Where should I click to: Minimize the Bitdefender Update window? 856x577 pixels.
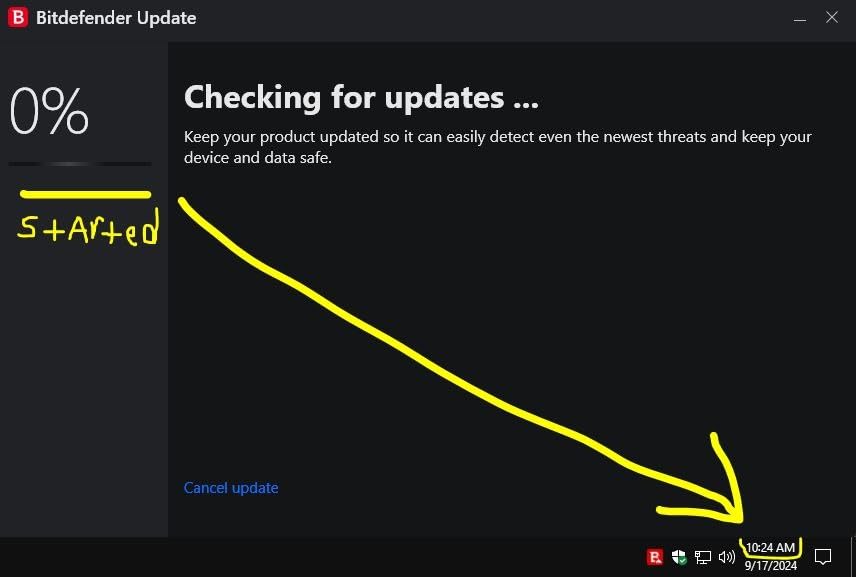coord(800,19)
